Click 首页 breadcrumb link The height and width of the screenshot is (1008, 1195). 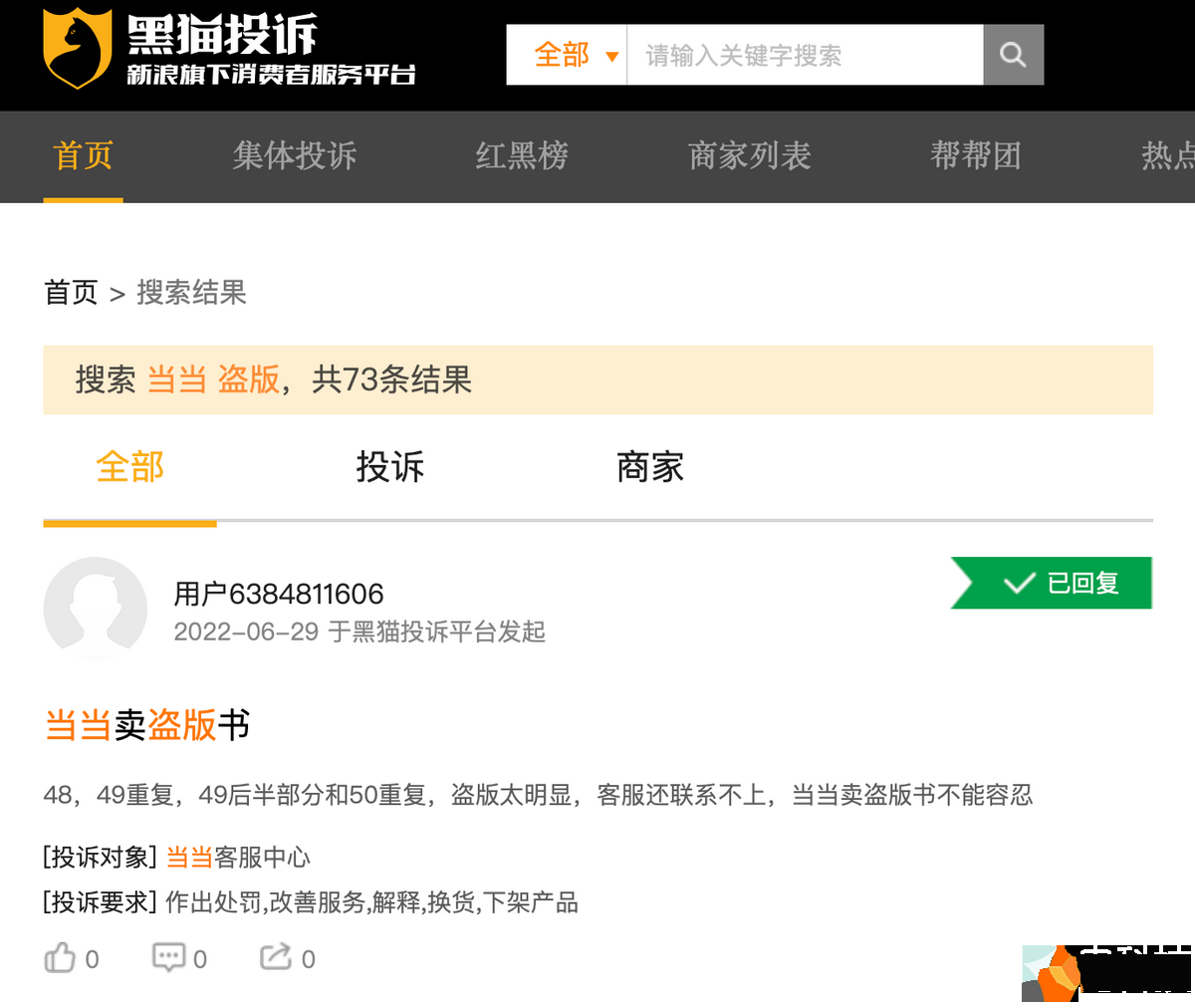(71, 293)
